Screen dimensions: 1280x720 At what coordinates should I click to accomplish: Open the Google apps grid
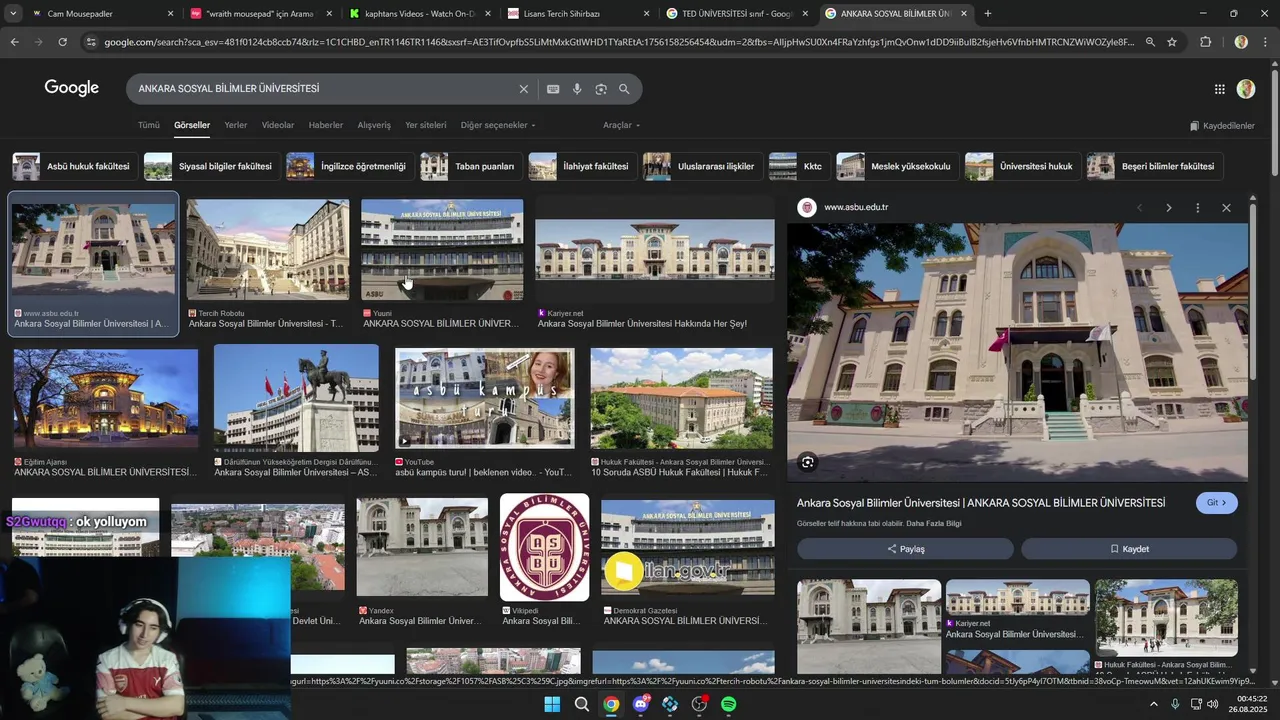[1219, 89]
